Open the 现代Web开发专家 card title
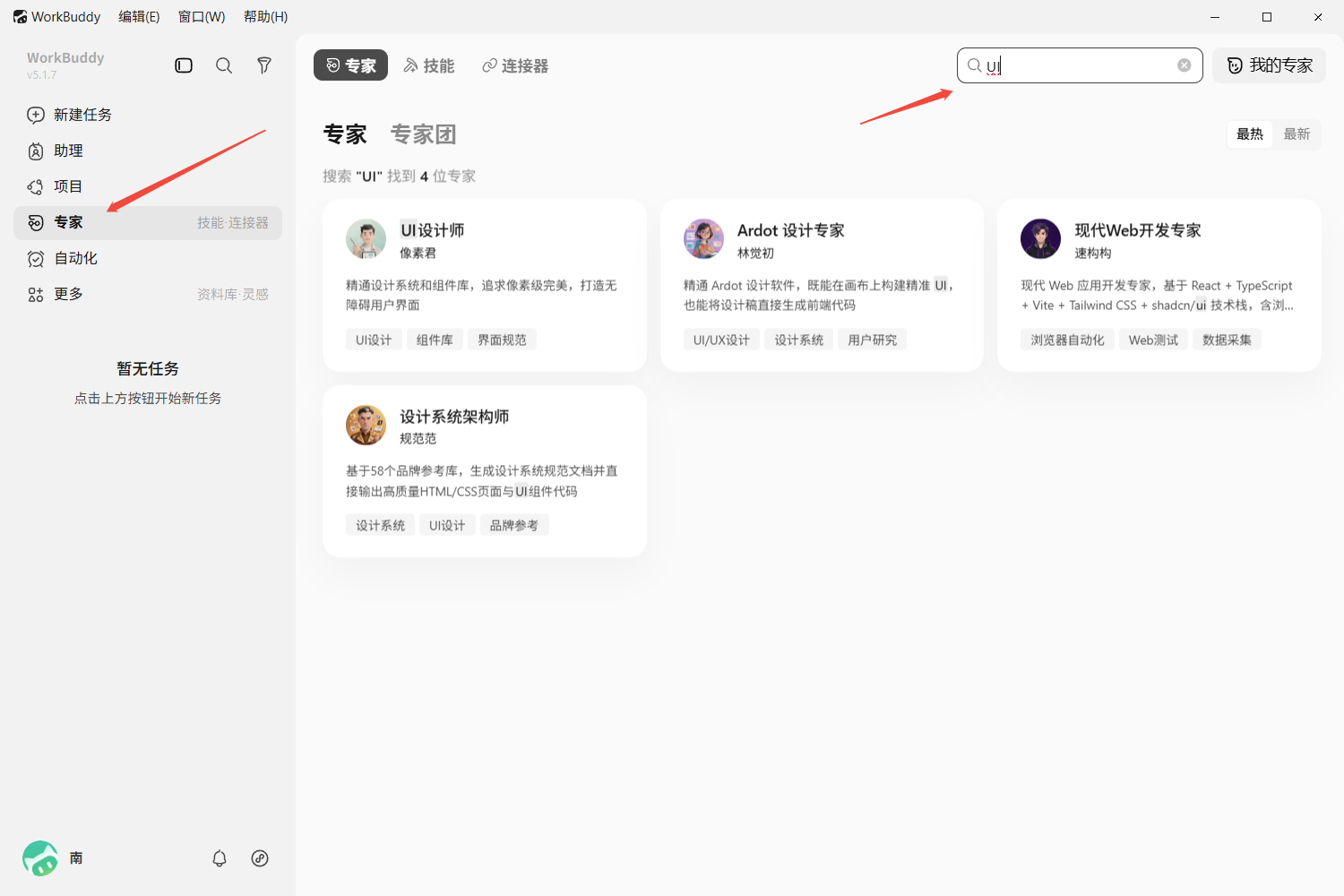This screenshot has height=896, width=1344. pos(1138,230)
